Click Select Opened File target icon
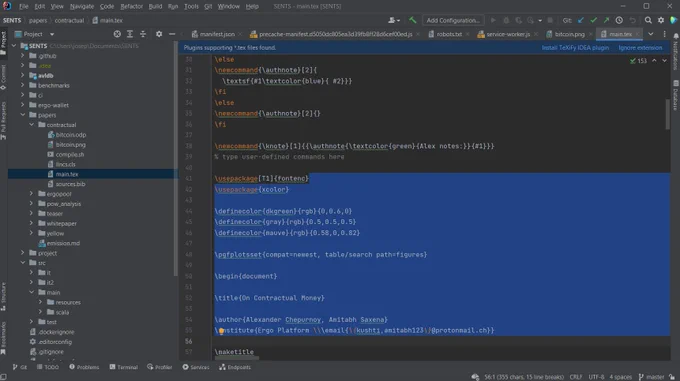 pyautogui.click(x=117, y=34)
